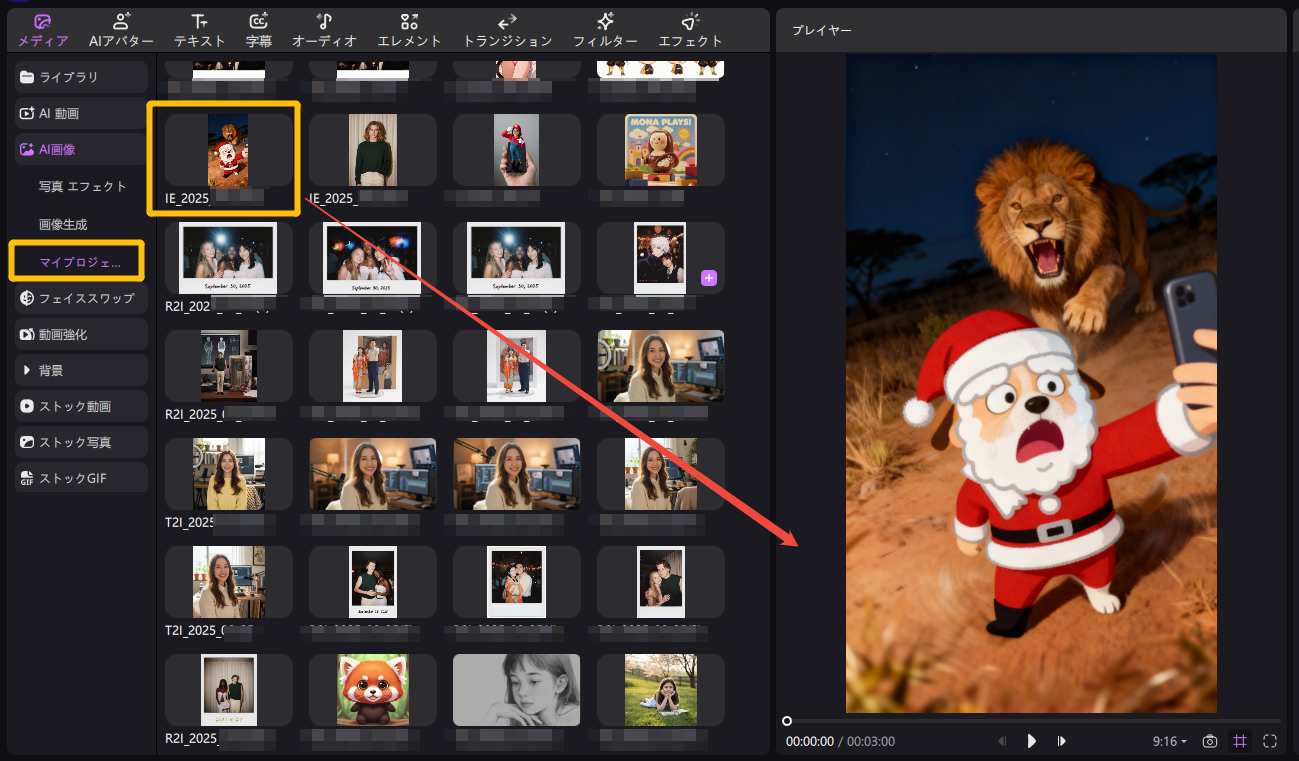1299x761 pixels.
Task: Click the purple plus badge on thumbnail
Action: [x=709, y=278]
